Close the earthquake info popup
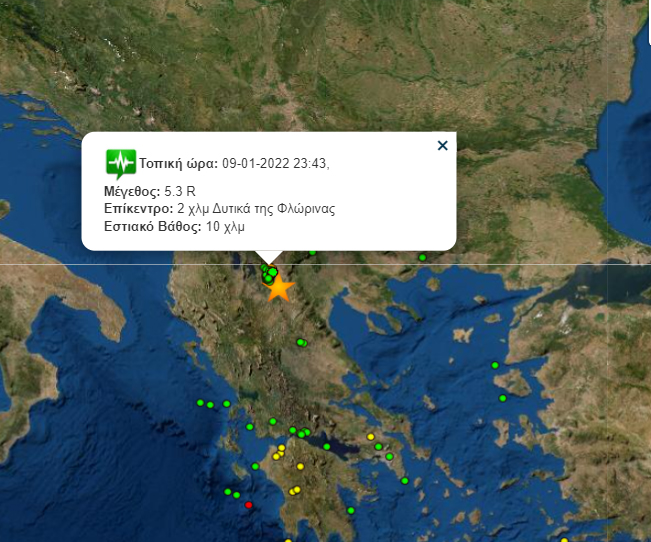 pos(442,146)
